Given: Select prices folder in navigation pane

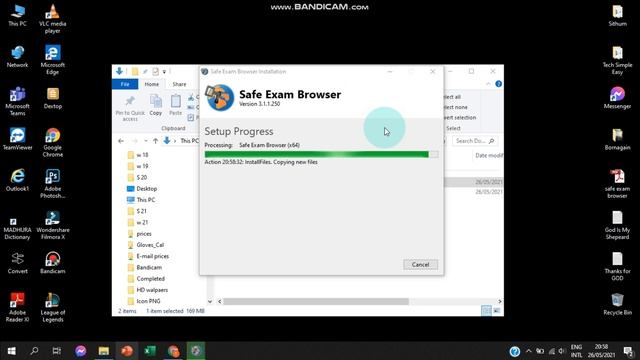Looking at the screenshot, I should (x=140, y=233).
